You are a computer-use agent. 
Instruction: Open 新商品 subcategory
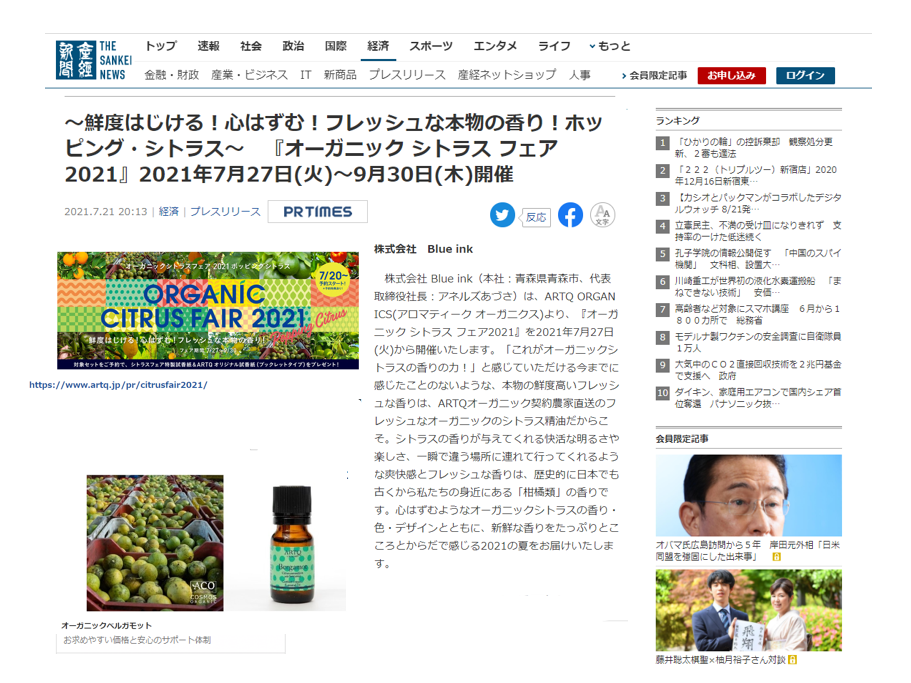[x=340, y=75]
